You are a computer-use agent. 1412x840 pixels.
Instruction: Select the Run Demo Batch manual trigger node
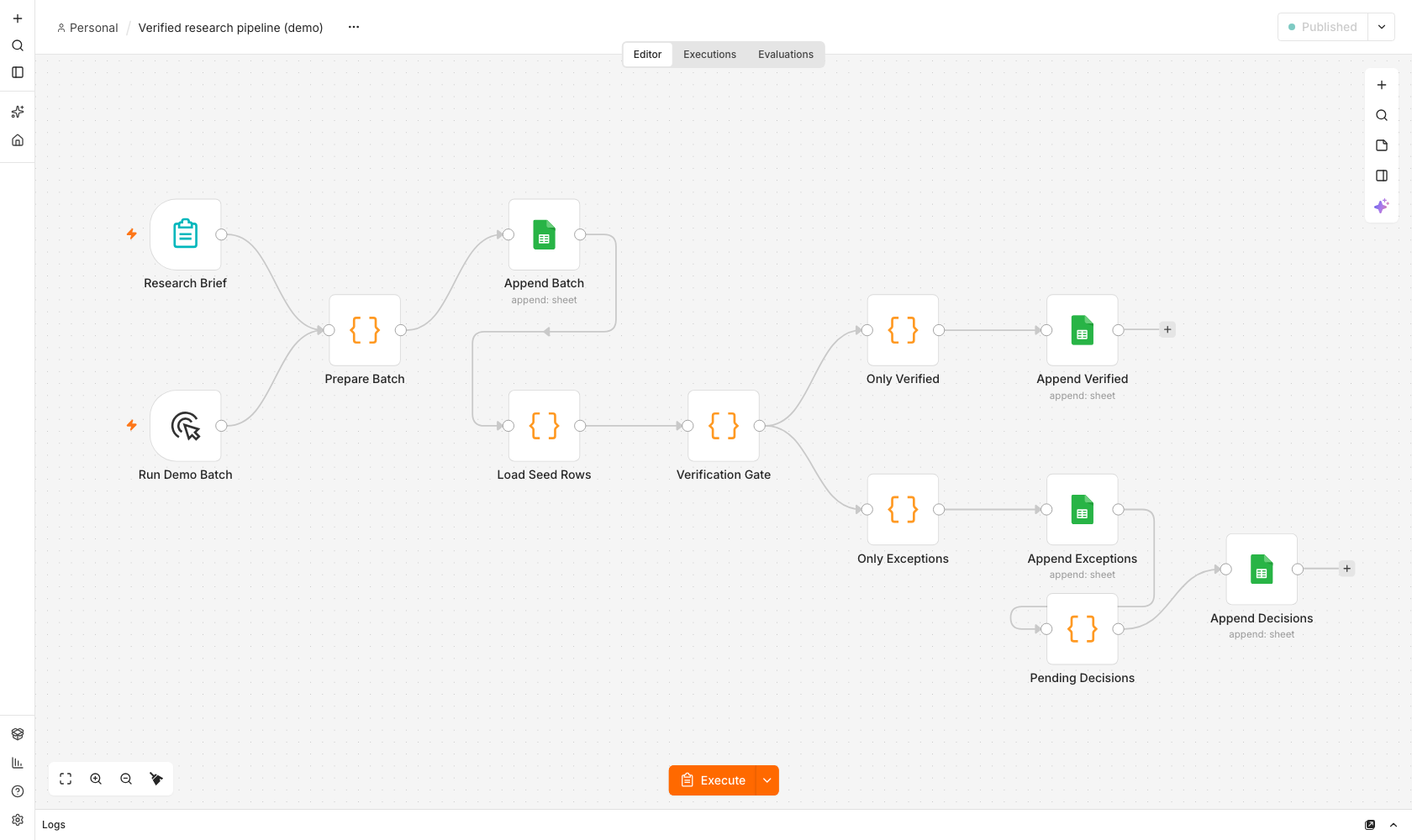185,426
